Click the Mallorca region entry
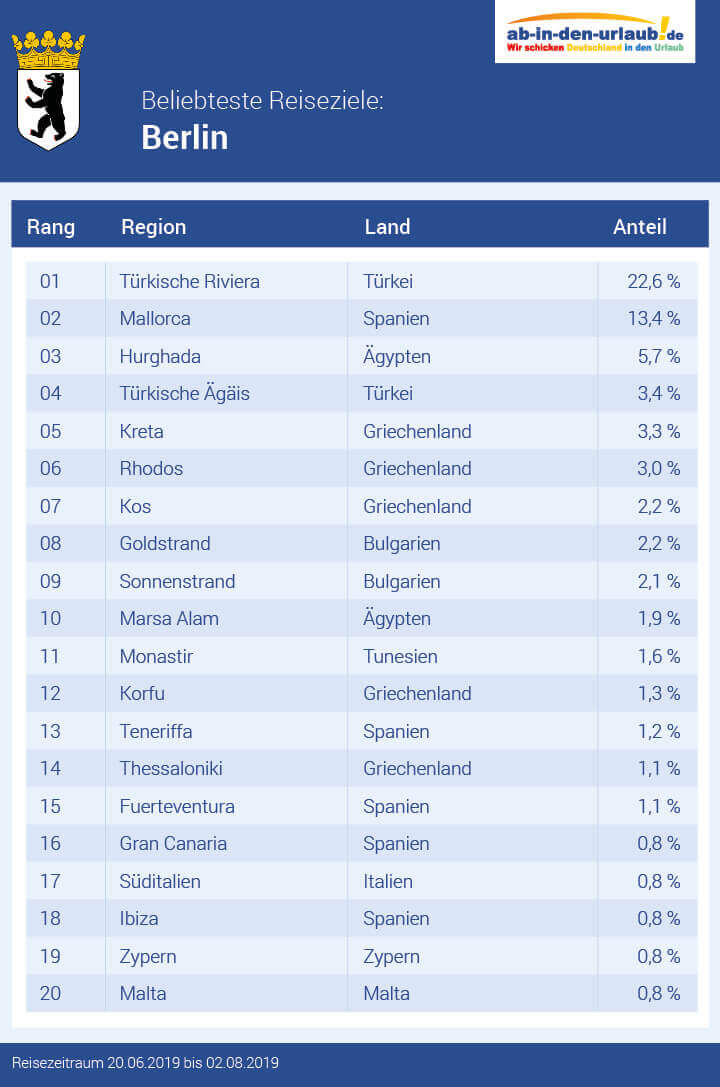The height and width of the screenshot is (1087, 720). pyautogui.click(x=155, y=319)
